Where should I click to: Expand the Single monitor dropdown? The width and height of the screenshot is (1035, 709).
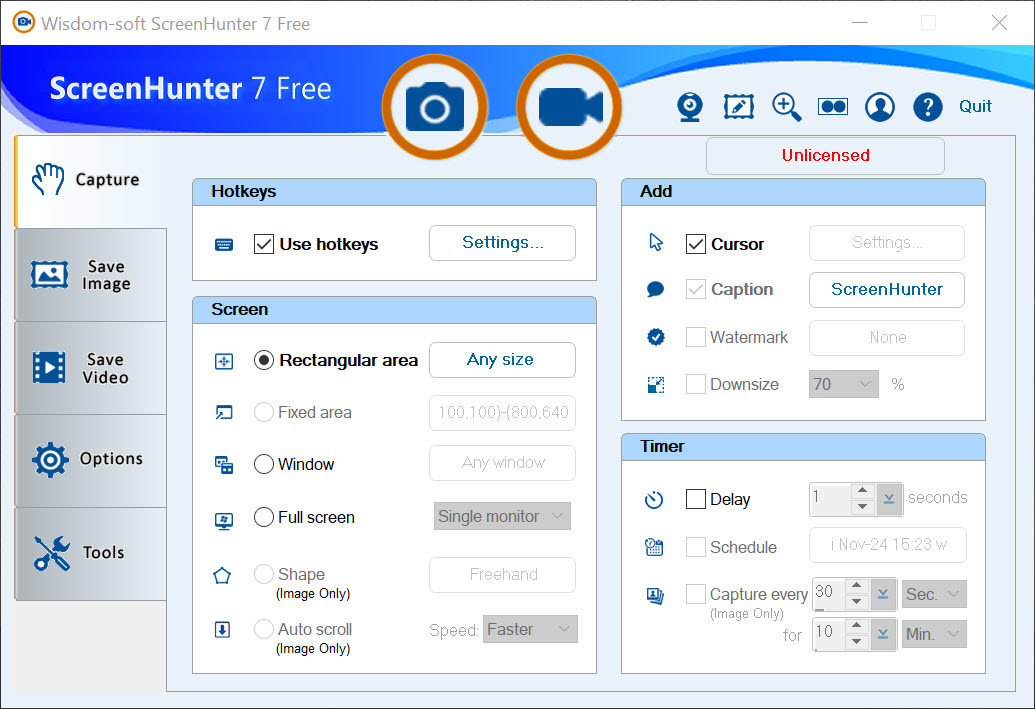503,517
